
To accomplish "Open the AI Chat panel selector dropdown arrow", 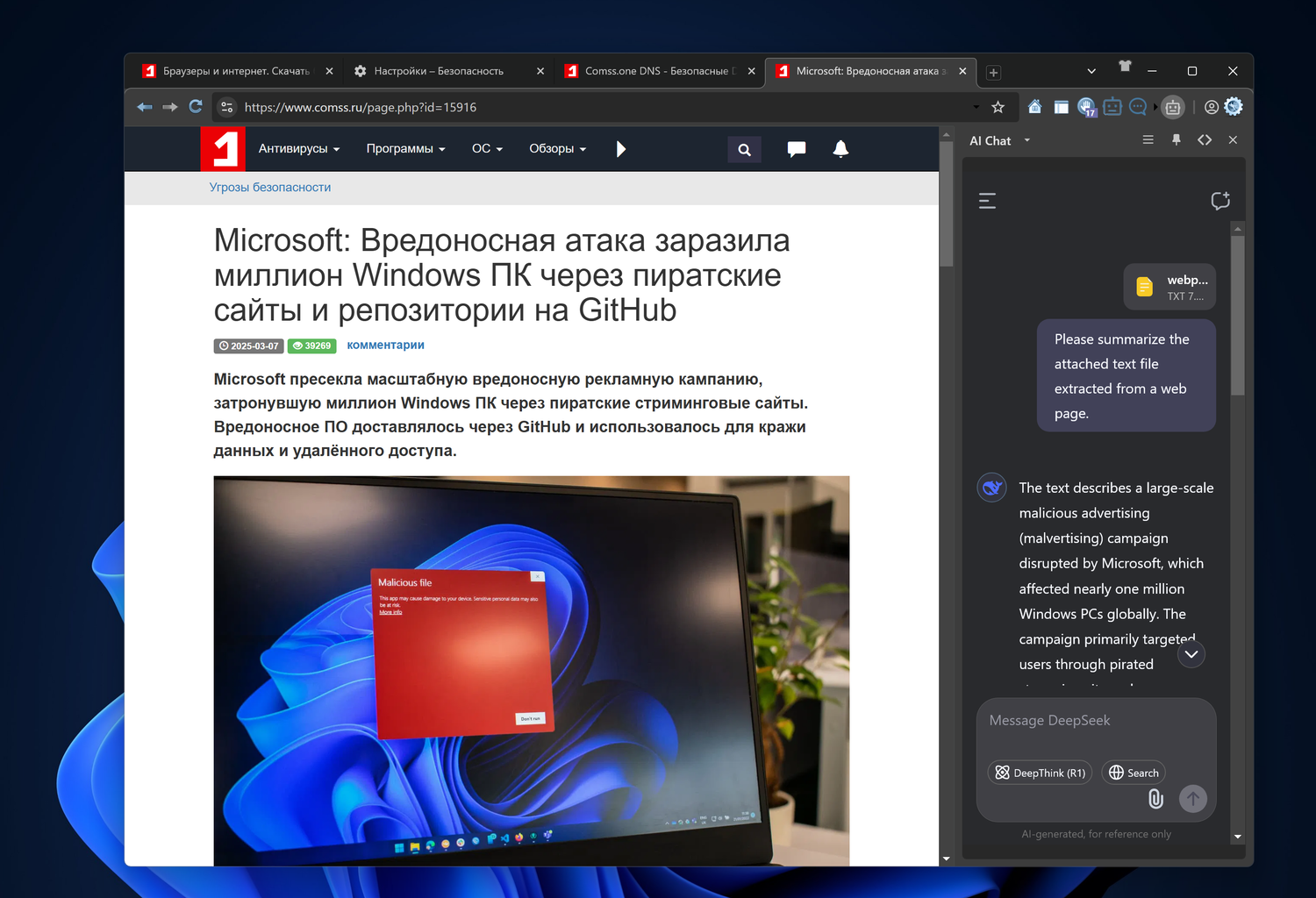I will click(1027, 140).
